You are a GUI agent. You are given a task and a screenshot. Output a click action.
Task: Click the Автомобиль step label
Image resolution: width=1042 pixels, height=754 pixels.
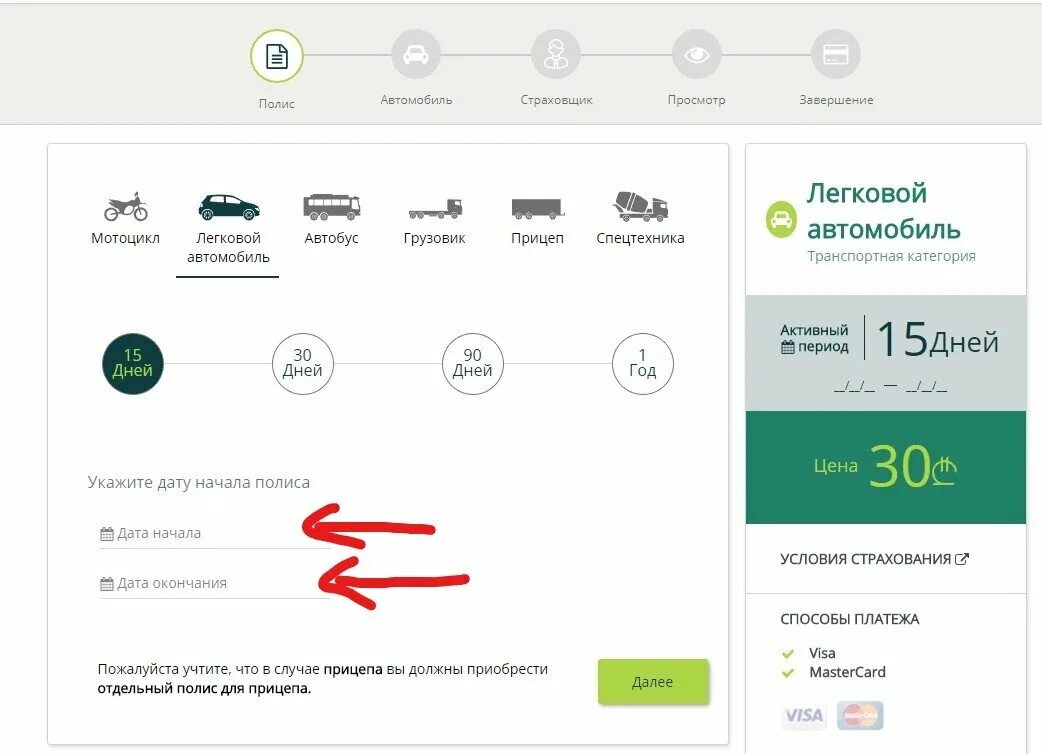pos(416,100)
